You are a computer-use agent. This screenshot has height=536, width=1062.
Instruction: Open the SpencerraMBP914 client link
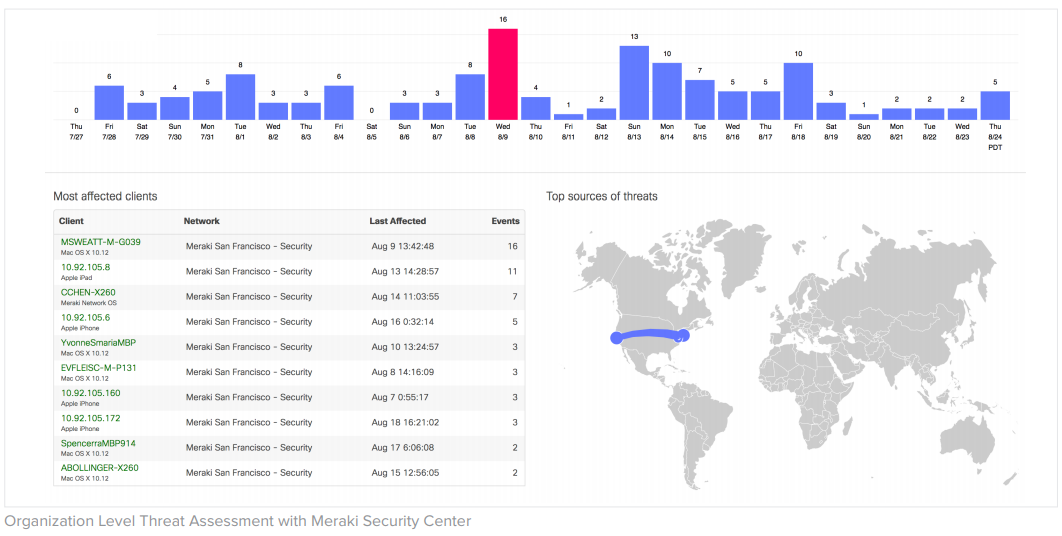[98, 443]
